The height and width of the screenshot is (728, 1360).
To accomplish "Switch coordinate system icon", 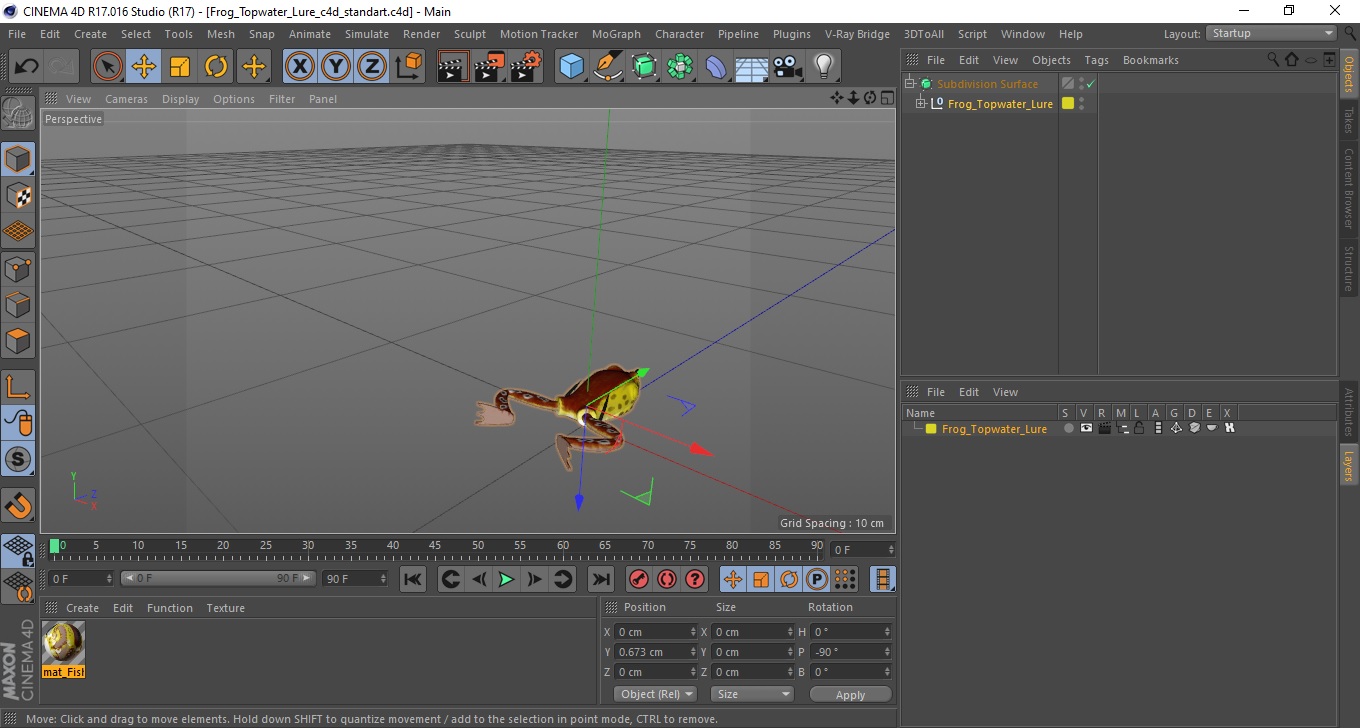I will [x=408, y=67].
